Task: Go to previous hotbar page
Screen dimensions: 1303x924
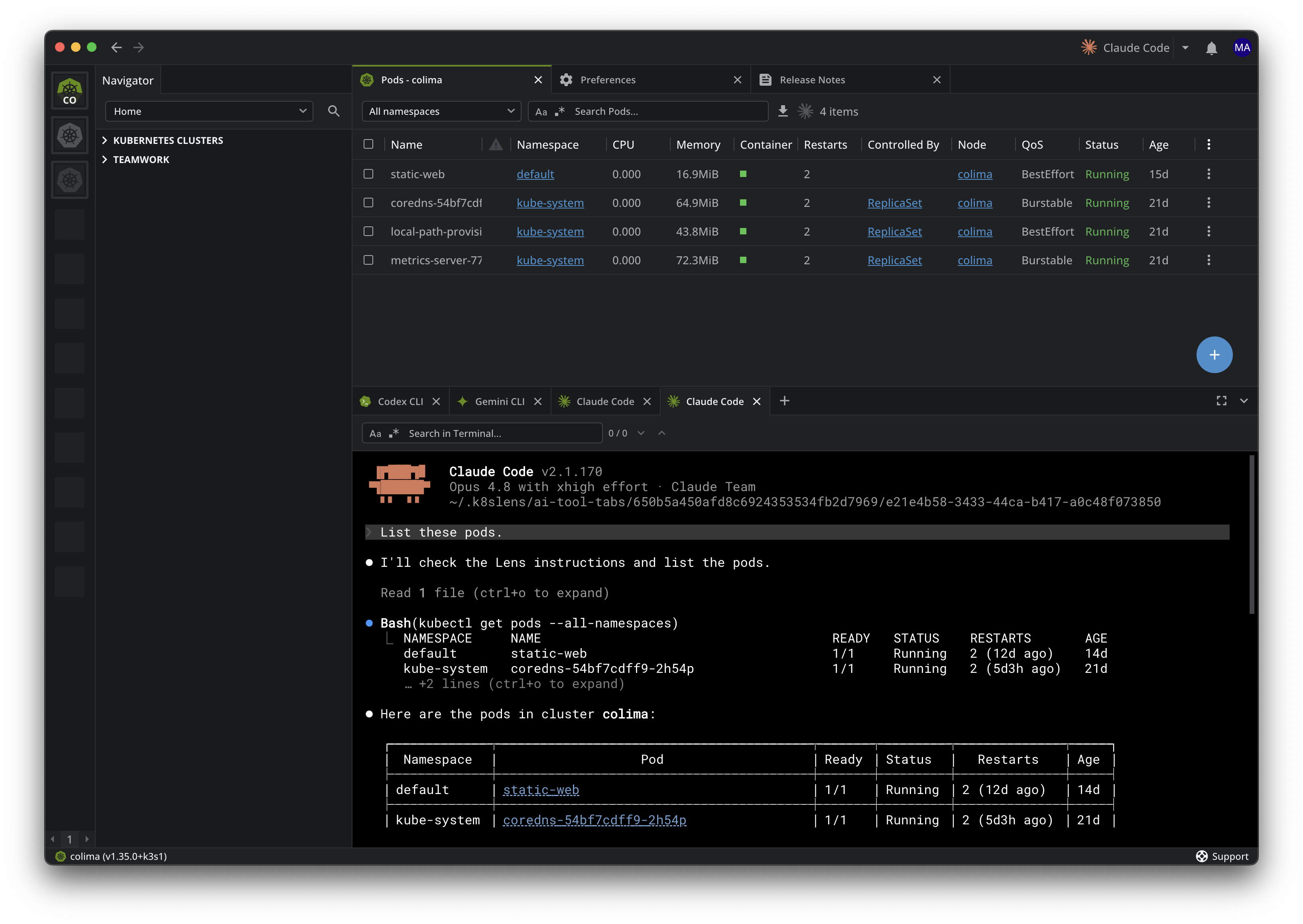Action: point(53,839)
